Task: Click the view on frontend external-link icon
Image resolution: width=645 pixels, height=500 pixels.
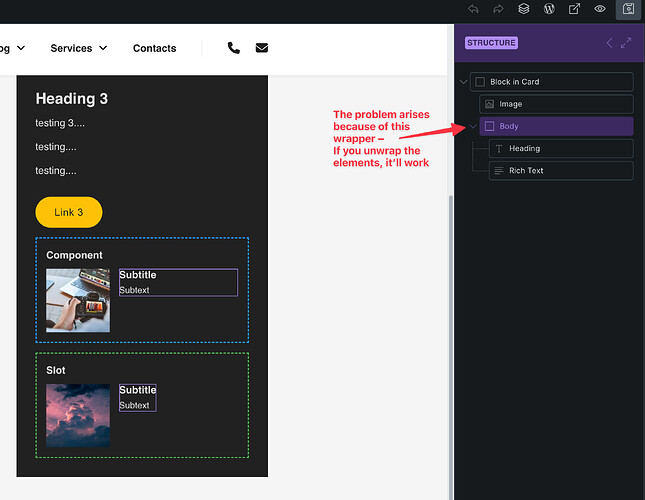Action: 575,9
